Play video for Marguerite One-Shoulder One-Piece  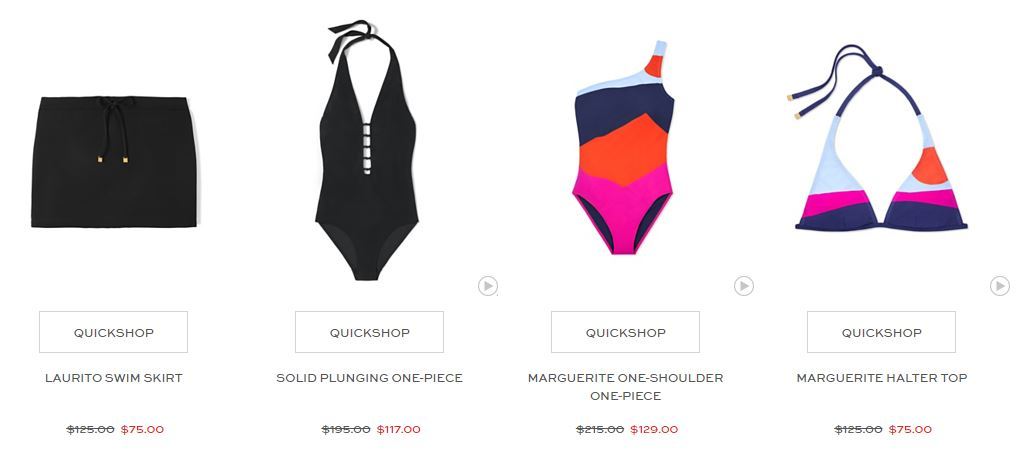pos(743,286)
